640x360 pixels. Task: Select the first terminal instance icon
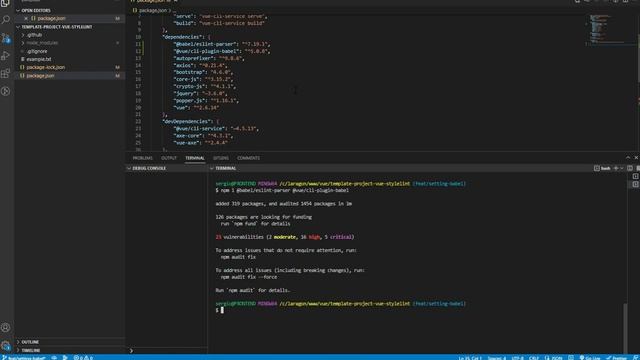(636, 176)
